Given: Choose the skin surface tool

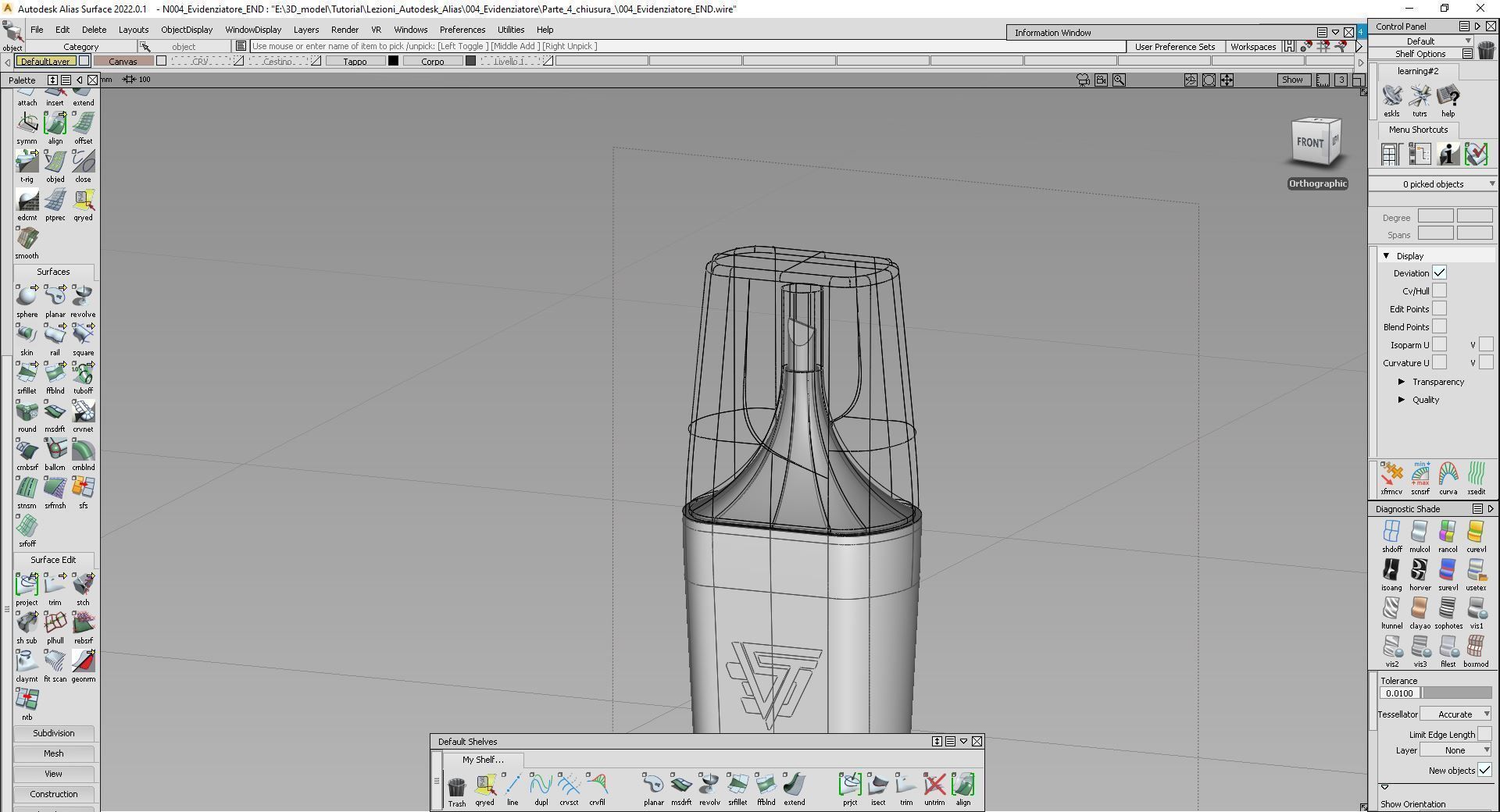Looking at the screenshot, I should pos(27,334).
